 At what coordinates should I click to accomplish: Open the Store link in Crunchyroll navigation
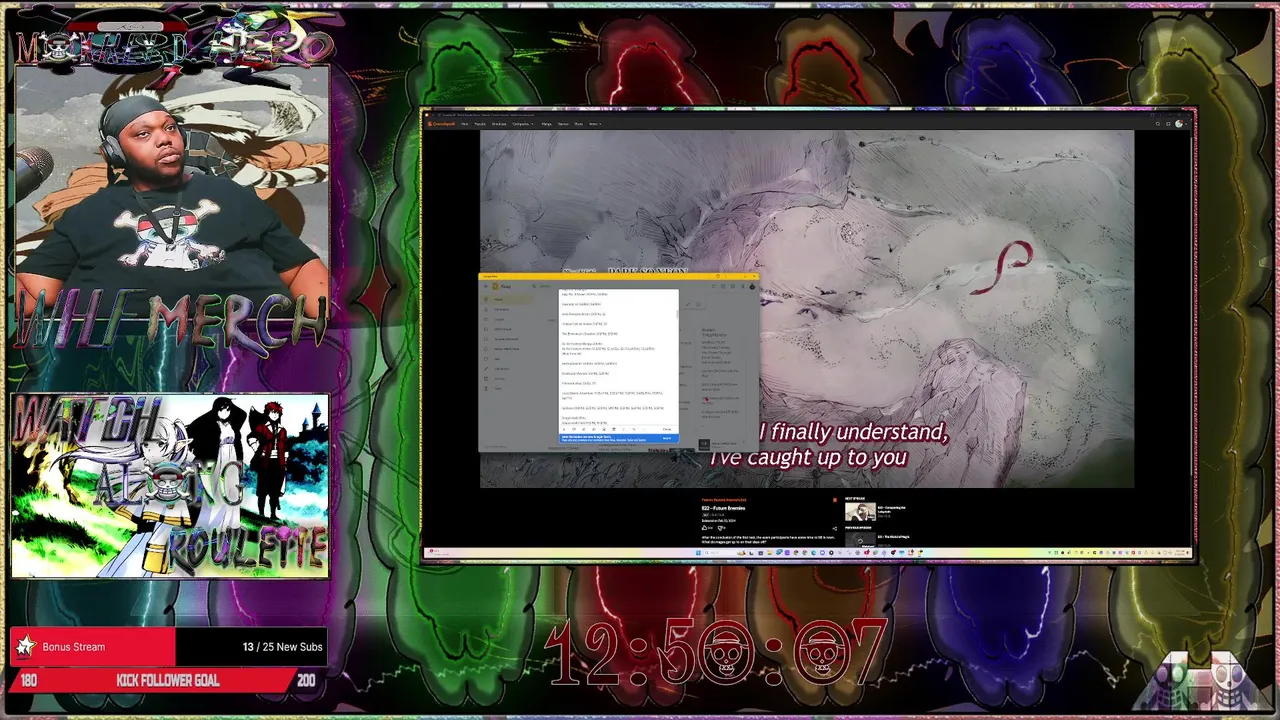(578, 124)
